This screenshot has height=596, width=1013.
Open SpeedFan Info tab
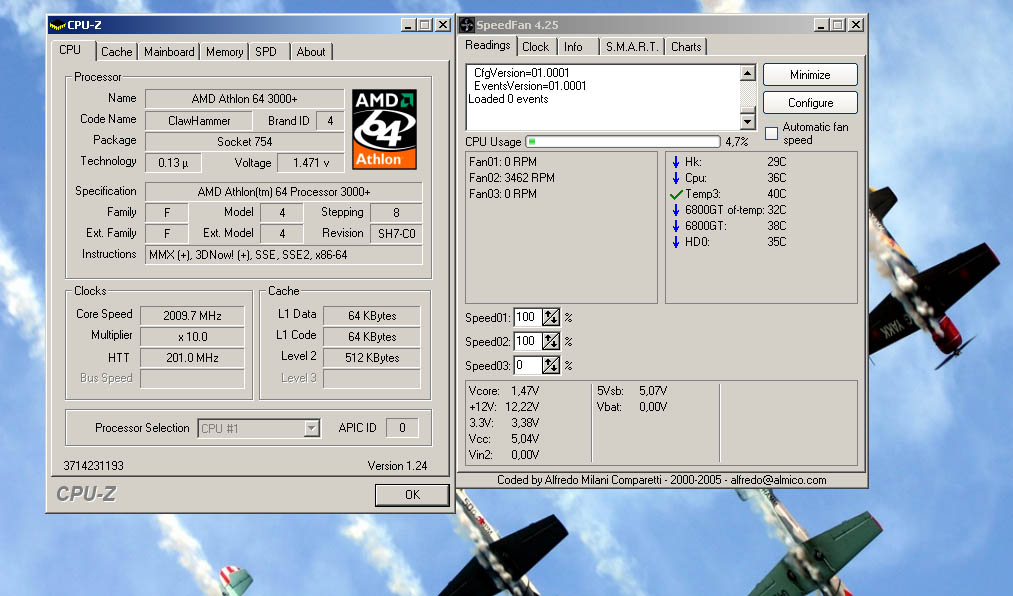click(x=573, y=46)
